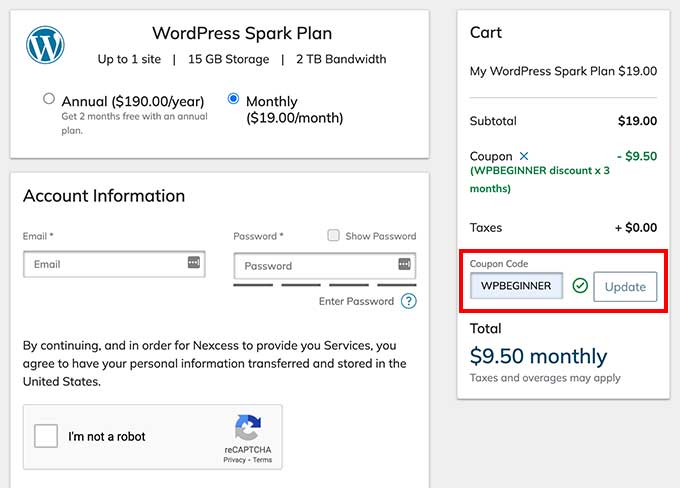Click the WPBEGINNER discount x 3 months text
This screenshot has height=488, width=680.
point(539,179)
